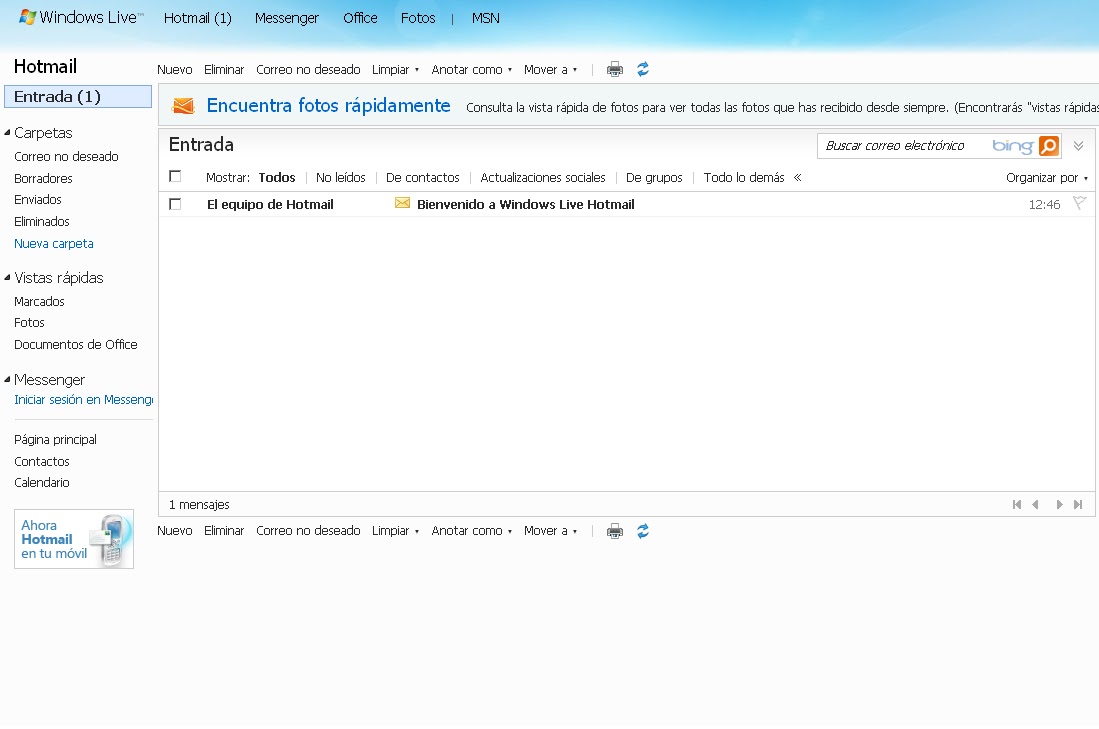This screenshot has width=1099, height=729.
Task: Open Correo no deseado folder in sidebar
Action: (66, 156)
